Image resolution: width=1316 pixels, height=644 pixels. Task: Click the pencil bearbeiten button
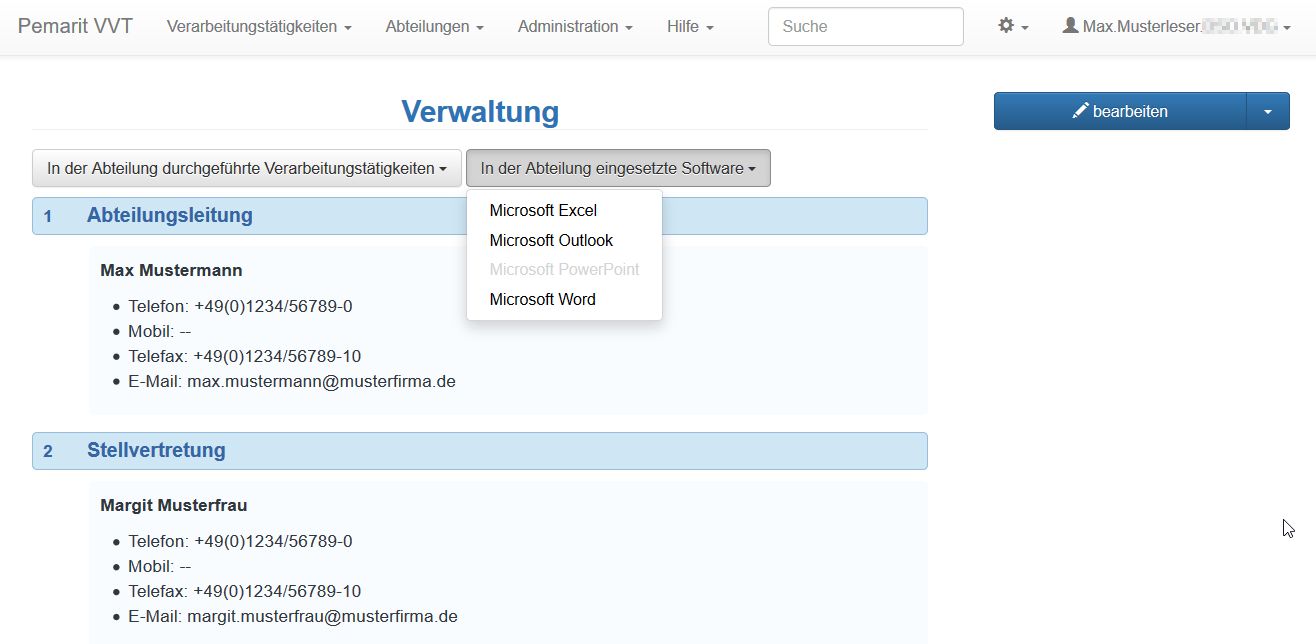(x=1120, y=111)
